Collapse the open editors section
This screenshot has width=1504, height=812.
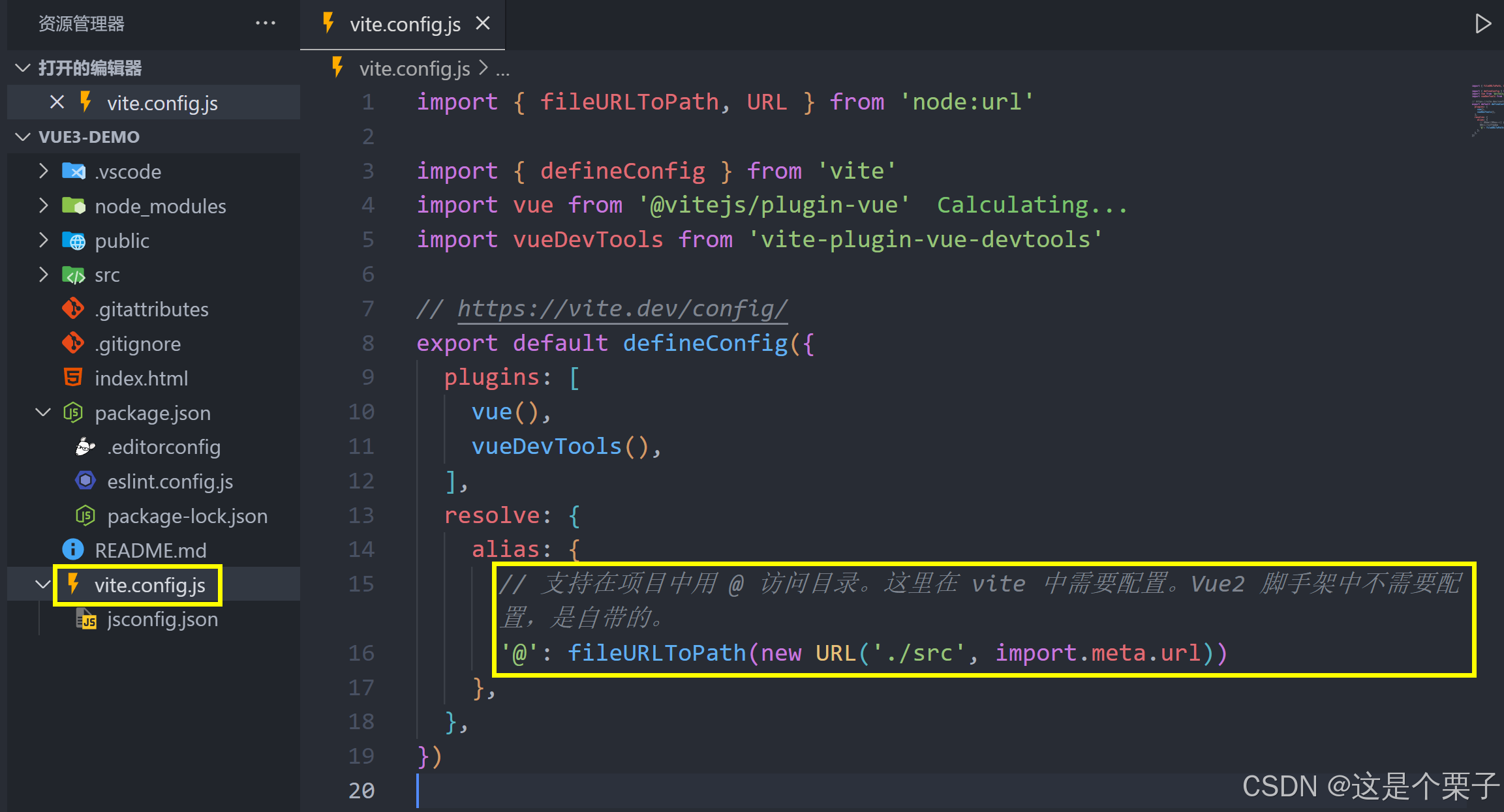[23, 68]
